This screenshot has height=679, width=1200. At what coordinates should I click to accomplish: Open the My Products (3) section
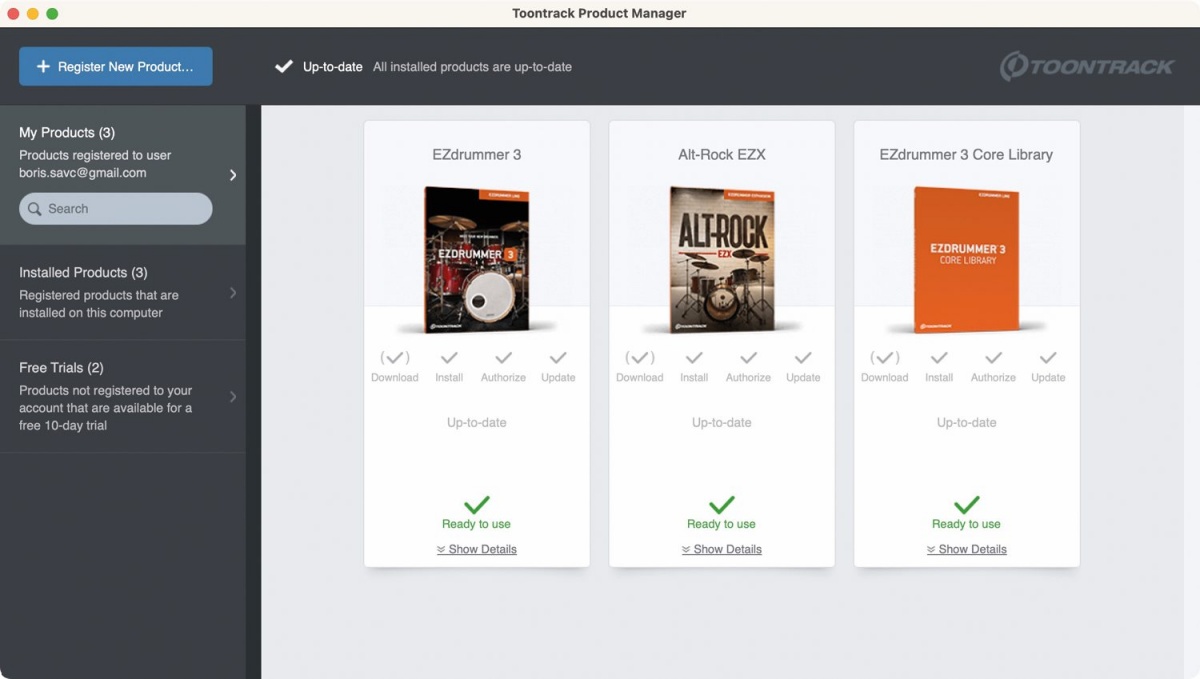tap(123, 175)
